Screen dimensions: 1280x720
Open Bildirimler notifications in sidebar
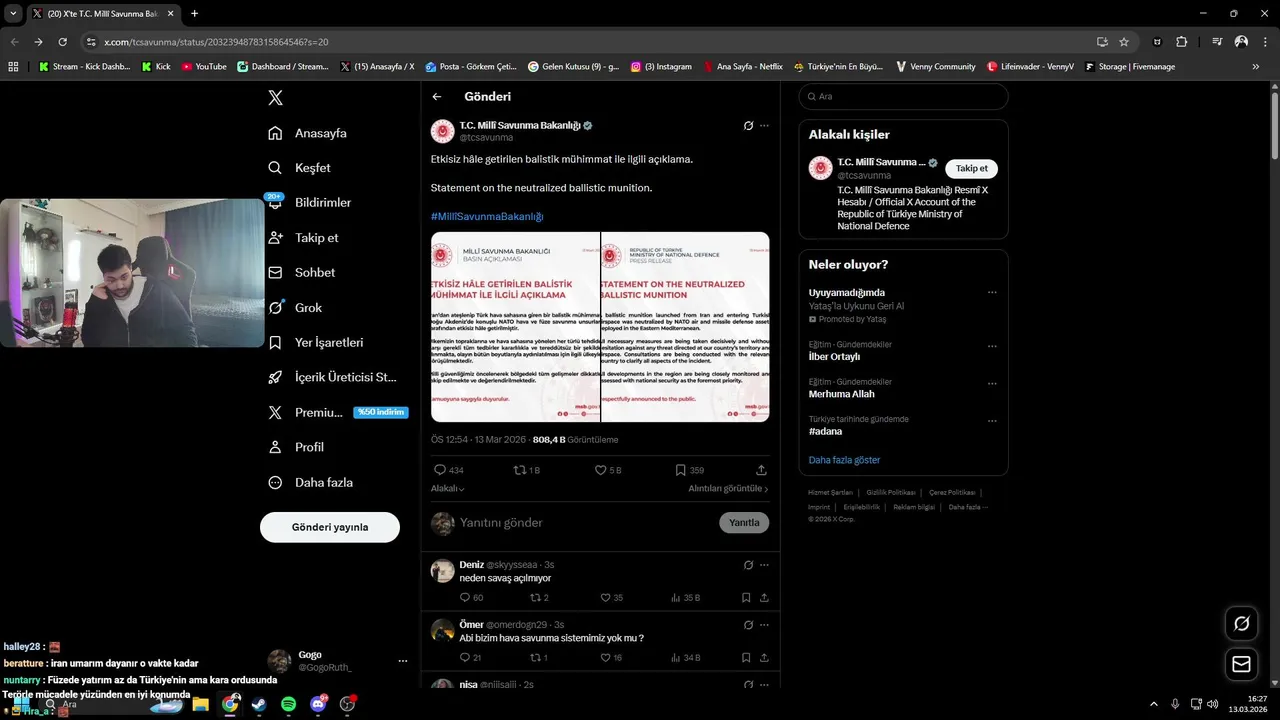pyautogui.click(x=309, y=203)
